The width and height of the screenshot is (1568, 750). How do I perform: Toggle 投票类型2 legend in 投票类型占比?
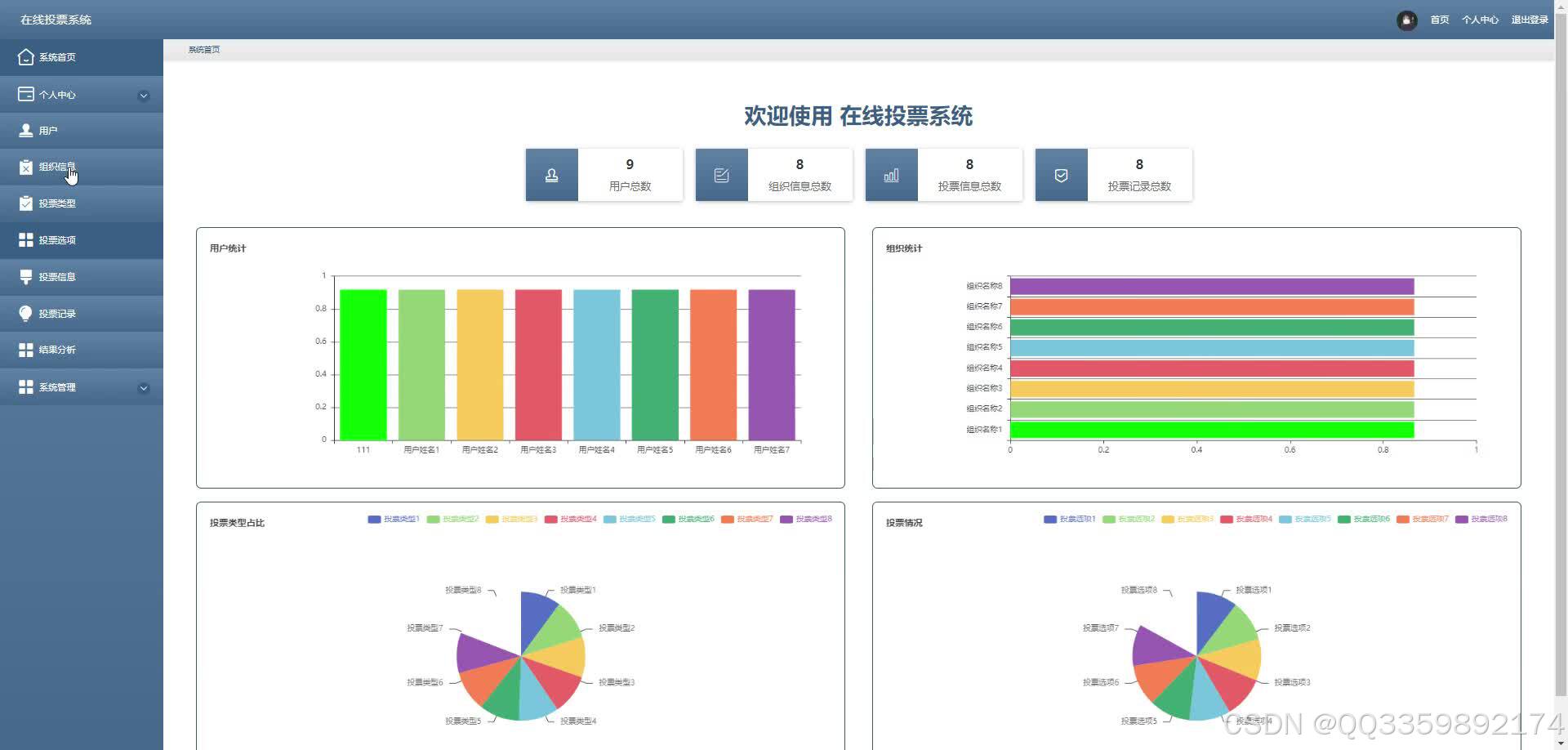click(x=452, y=519)
